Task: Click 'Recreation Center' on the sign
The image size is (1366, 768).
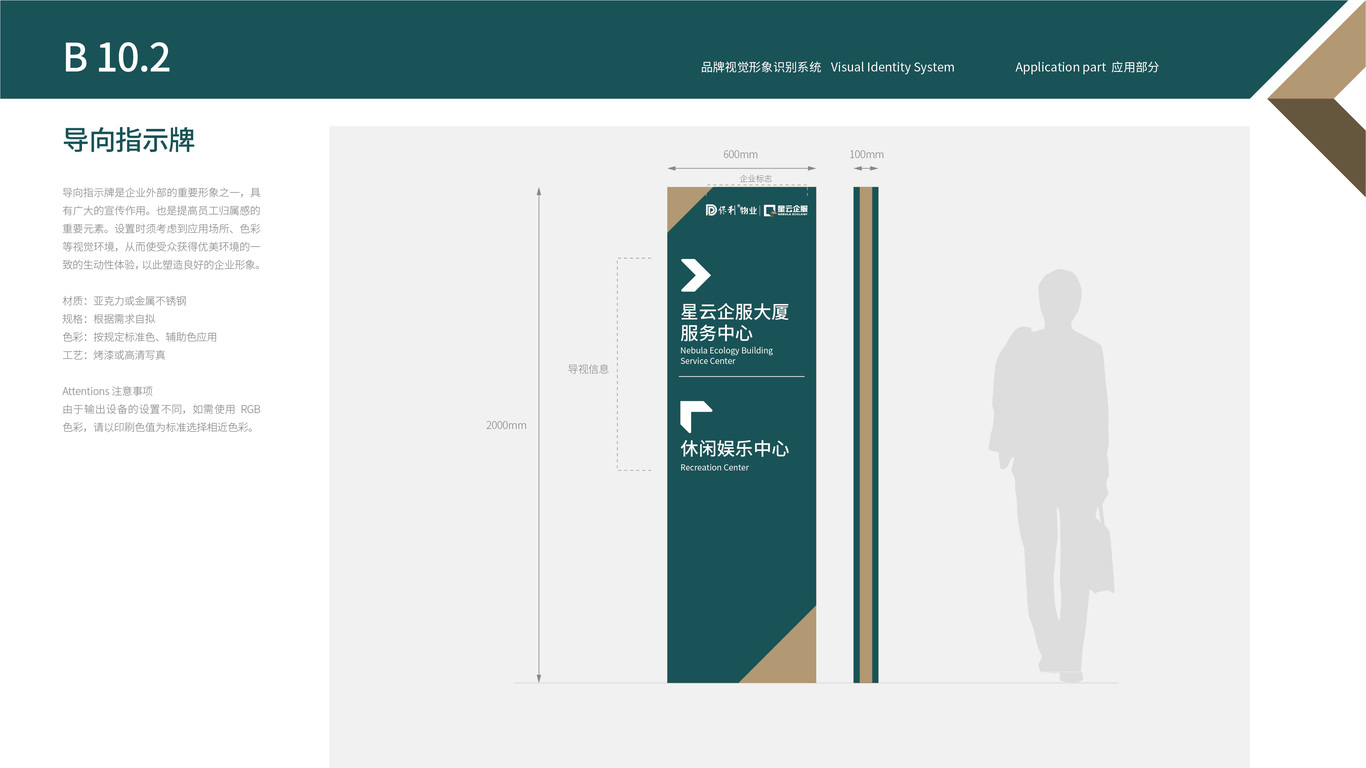Action: point(715,468)
